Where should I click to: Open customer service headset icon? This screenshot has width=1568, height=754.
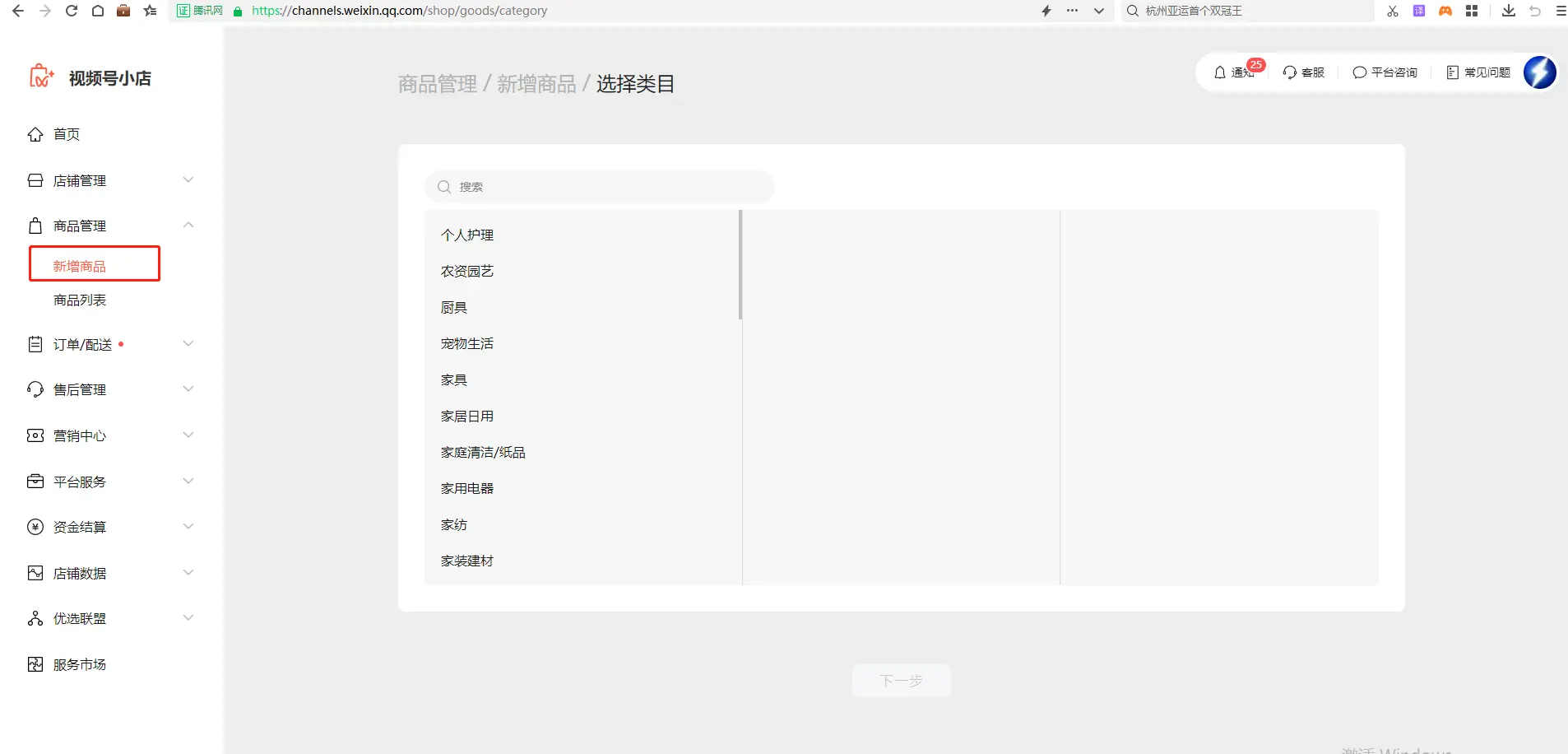point(1290,72)
